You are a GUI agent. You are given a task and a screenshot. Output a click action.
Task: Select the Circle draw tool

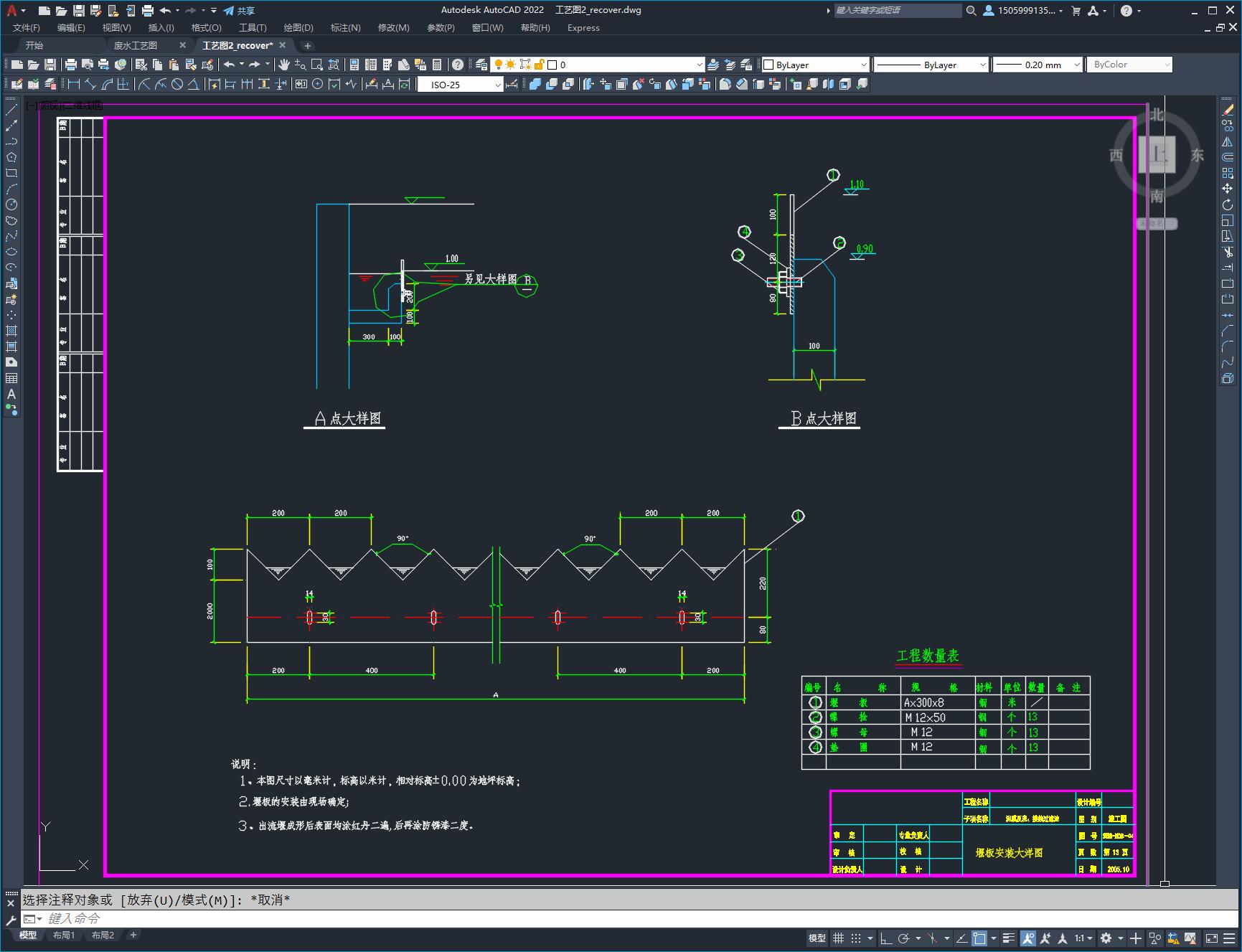(11, 204)
